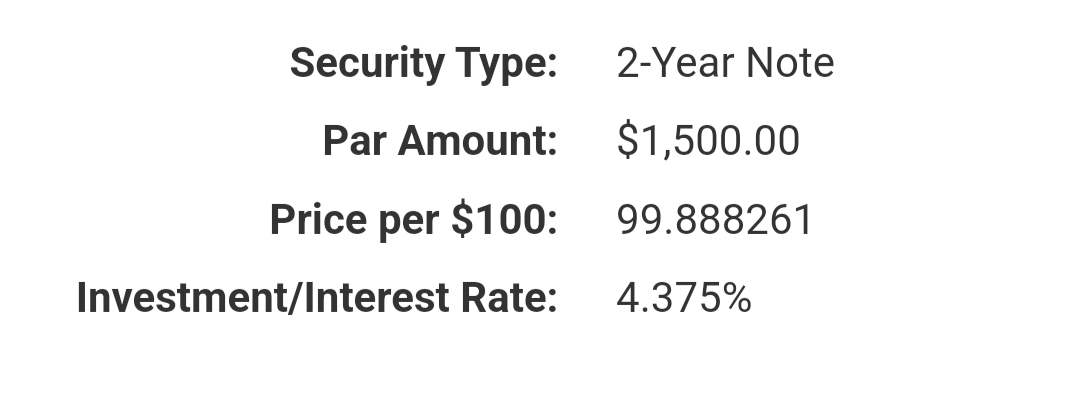This screenshot has width=1080, height=410.
Task: Click the dollar sign before 1,500.00
Action: (x=627, y=141)
